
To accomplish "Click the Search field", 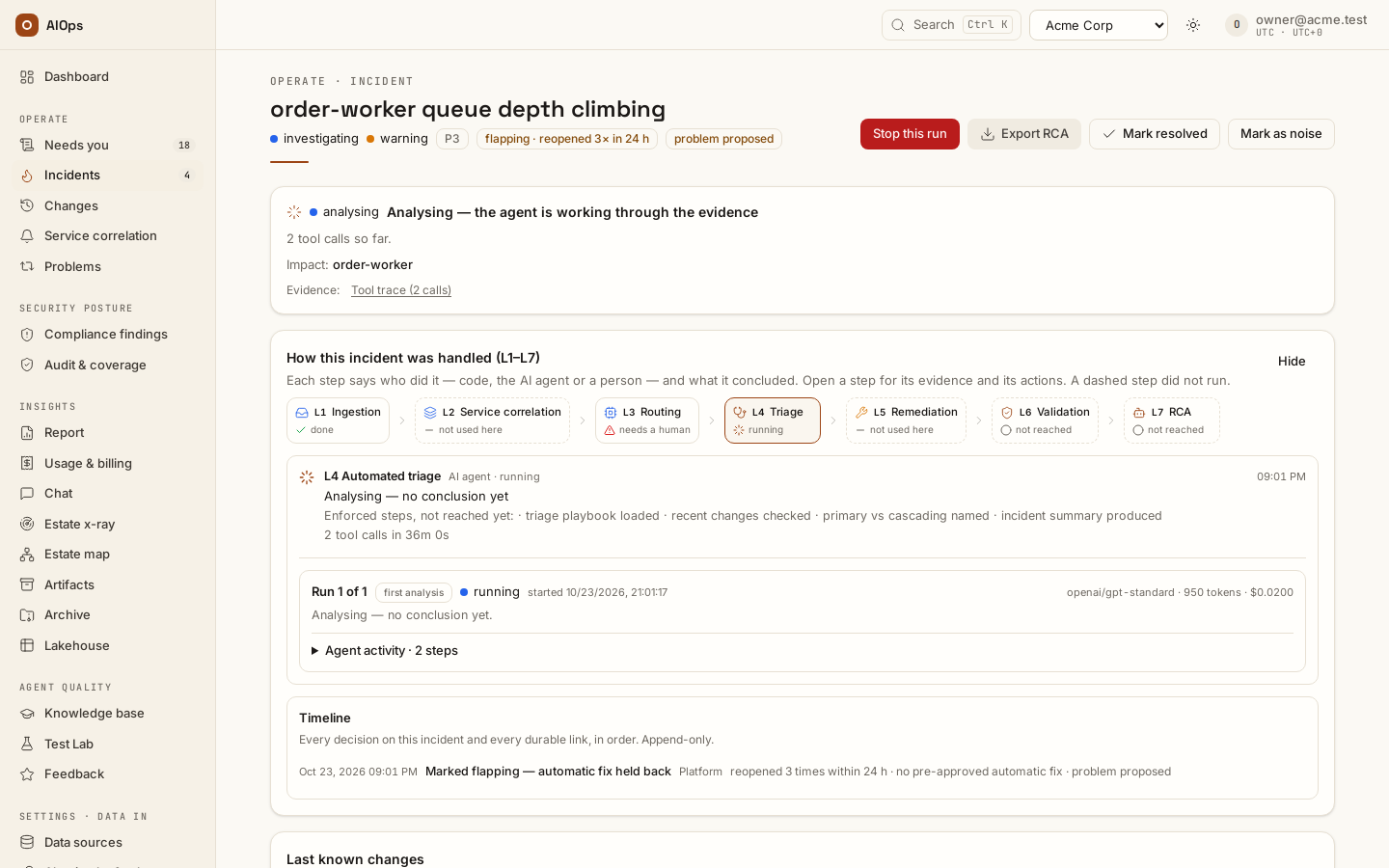I will coord(951,25).
